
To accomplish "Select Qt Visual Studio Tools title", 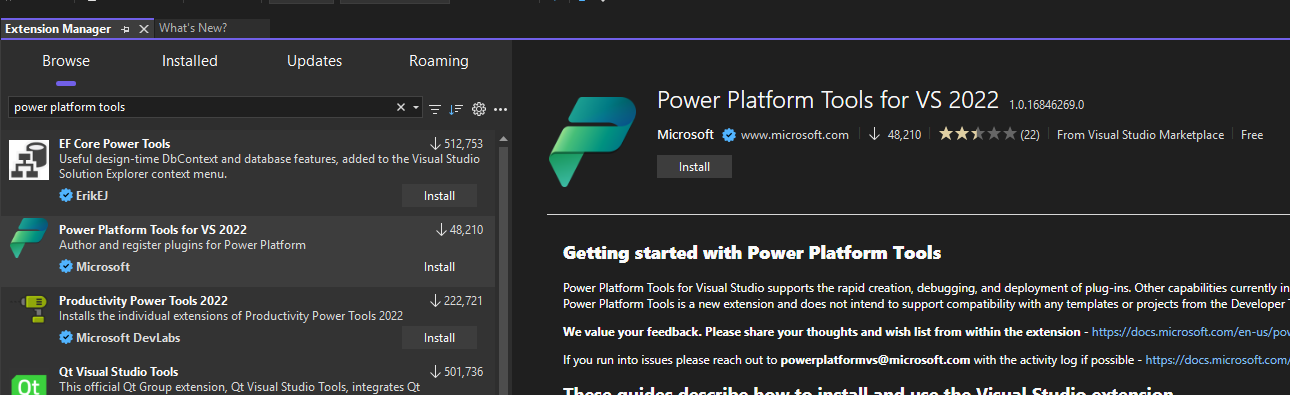I will pyautogui.click(x=119, y=372).
